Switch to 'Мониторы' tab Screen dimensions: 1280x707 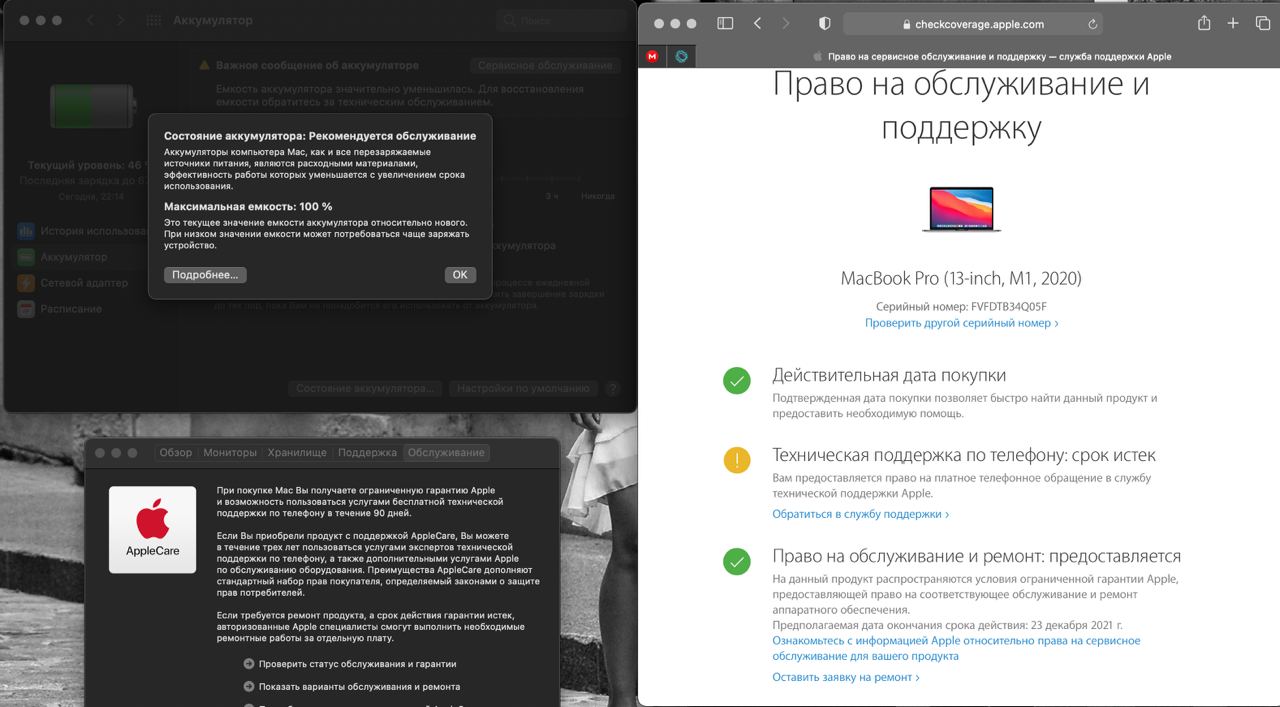[230, 453]
